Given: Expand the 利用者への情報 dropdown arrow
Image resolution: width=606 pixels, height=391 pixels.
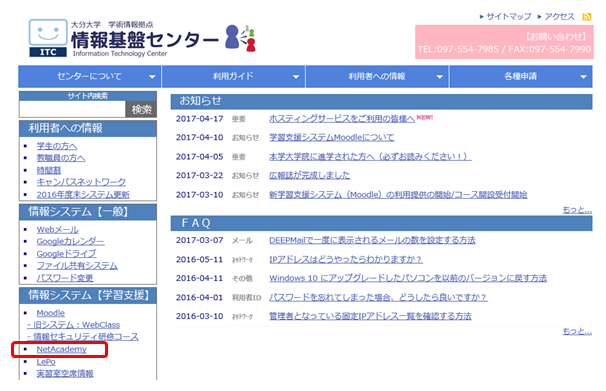Looking at the screenshot, I should point(440,77).
